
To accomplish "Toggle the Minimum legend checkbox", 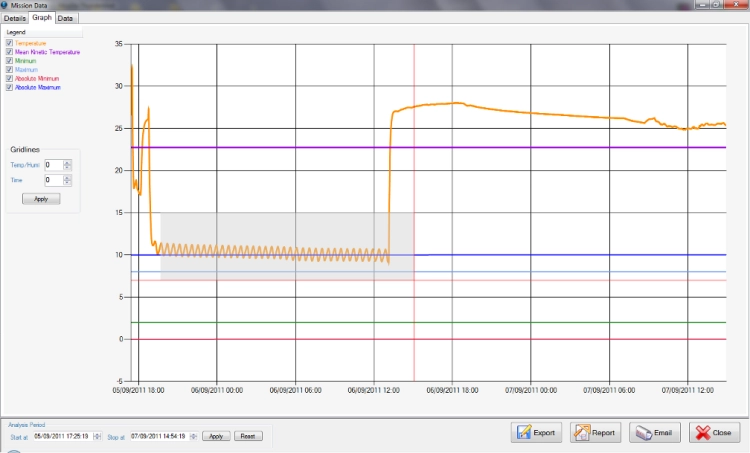I will (x=10, y=61).
